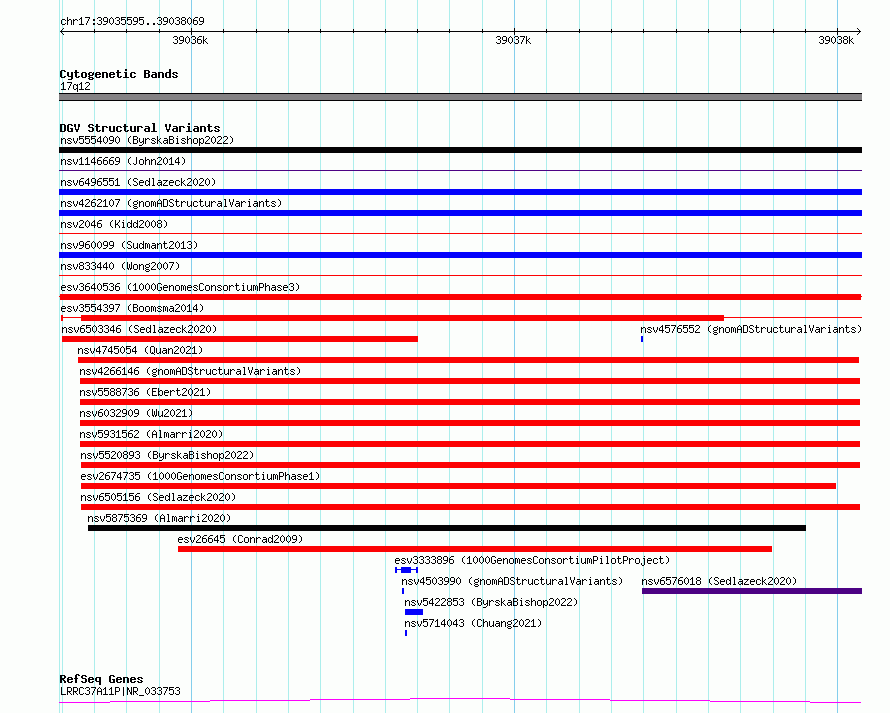Open variant nsv4503990 (gnomADStructuralVariants) label
The height and width of the screenshot is (713, 890).
(512, 581)
